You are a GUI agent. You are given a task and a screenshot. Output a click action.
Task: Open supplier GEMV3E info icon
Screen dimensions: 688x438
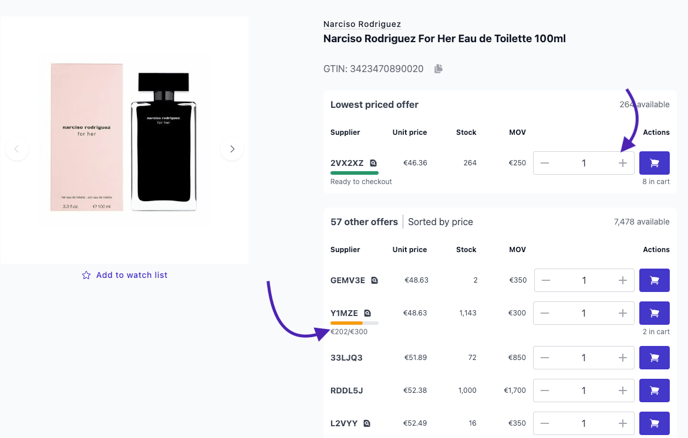374,280
